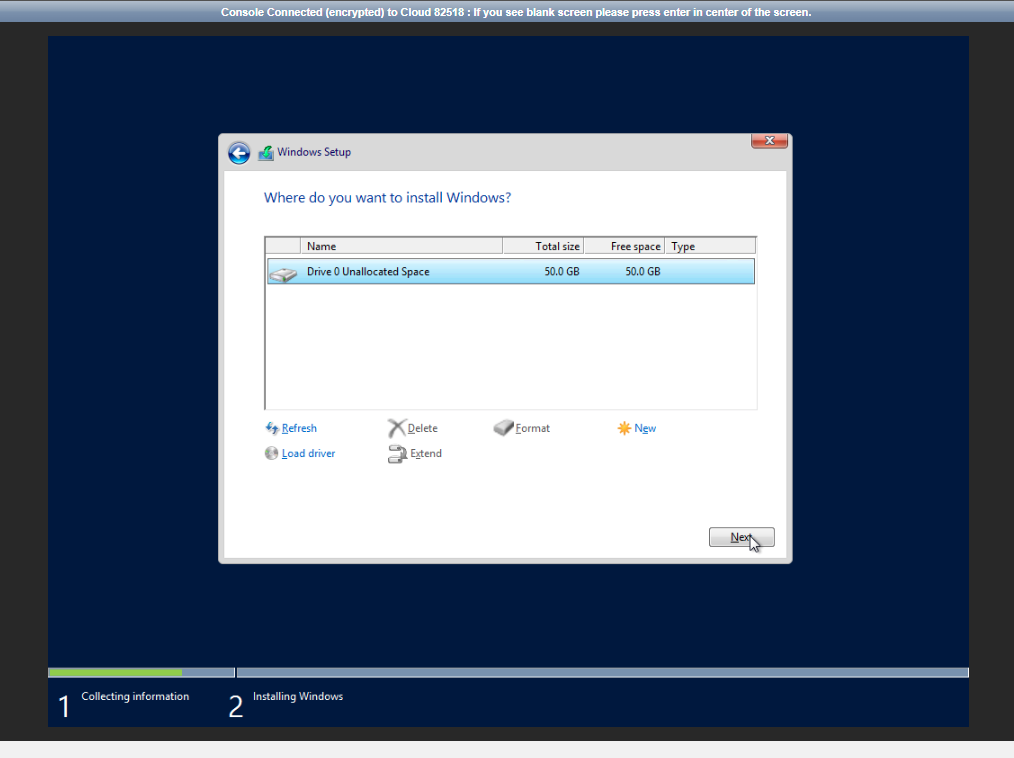This screenshot has height=758, width=1014.
Task: Click the Delete partition option
Action: click(422, 428)
